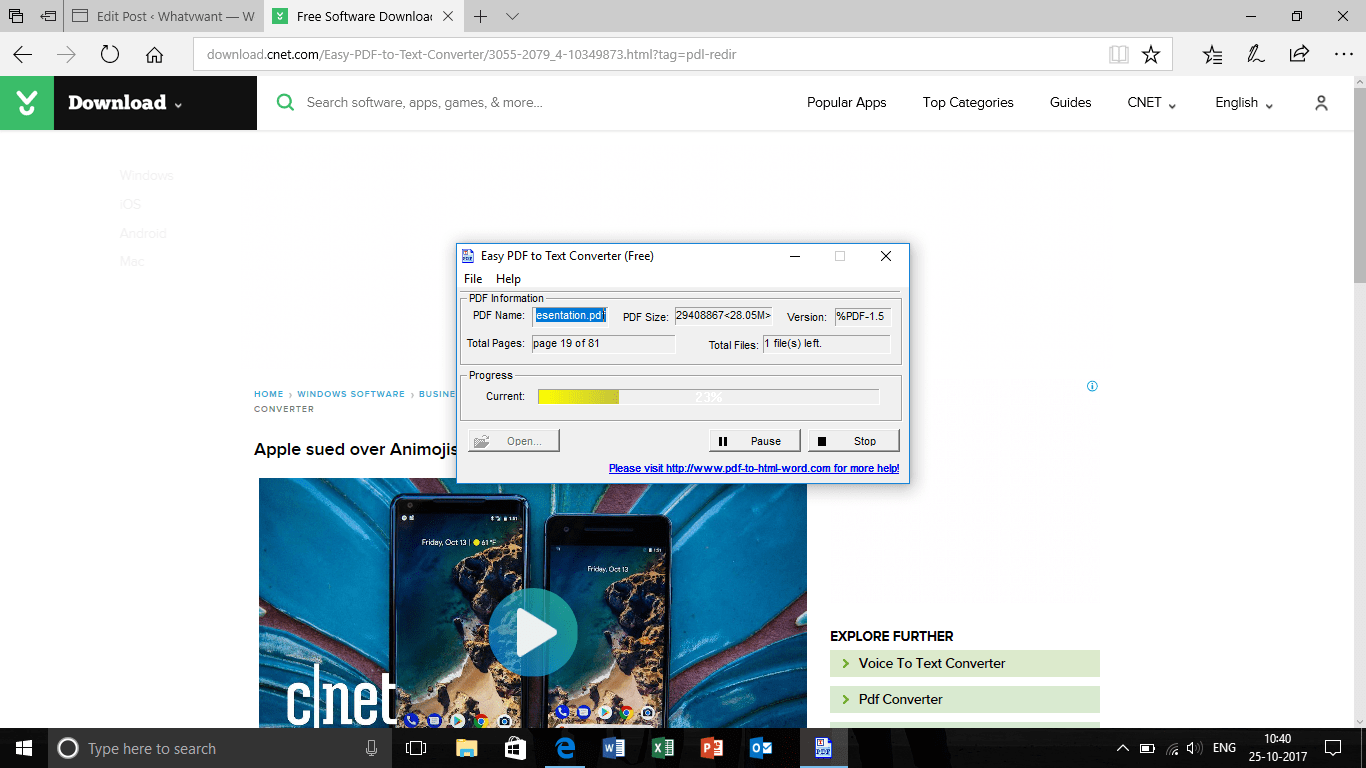Open the Apple sued over Animojis headline

coord(356,449)
